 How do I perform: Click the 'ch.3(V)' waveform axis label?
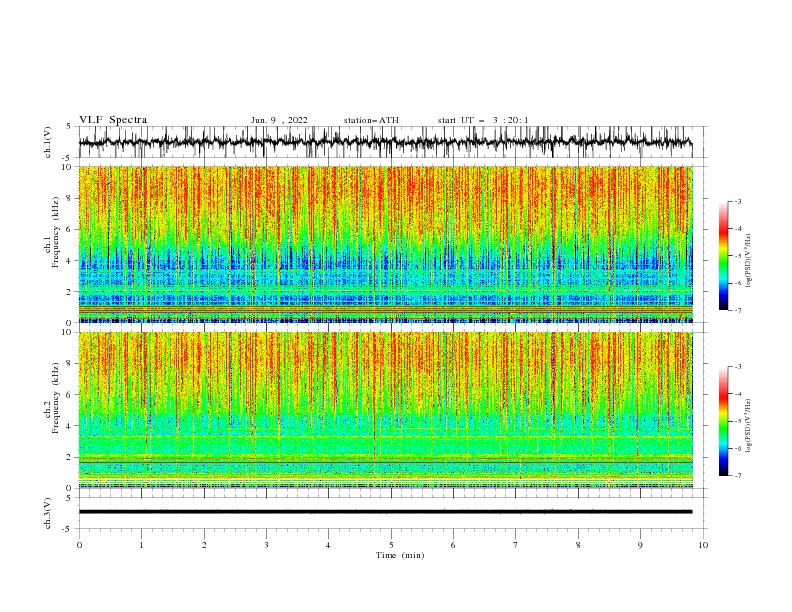(x=48, y=513)
